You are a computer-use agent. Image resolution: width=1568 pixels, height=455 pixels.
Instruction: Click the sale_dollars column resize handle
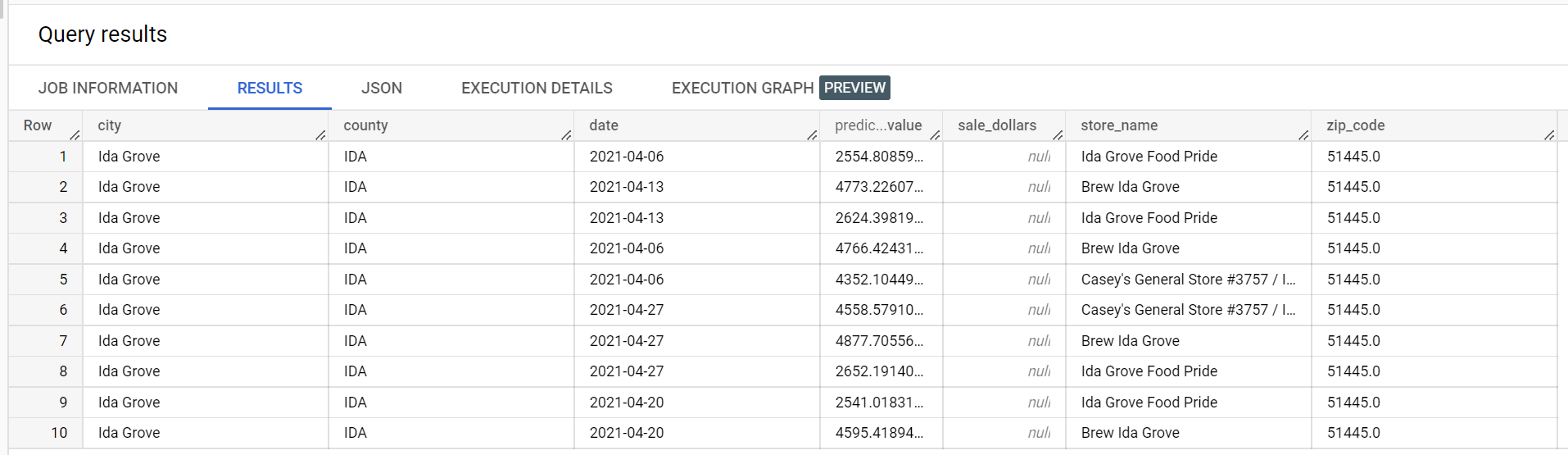1058,135
